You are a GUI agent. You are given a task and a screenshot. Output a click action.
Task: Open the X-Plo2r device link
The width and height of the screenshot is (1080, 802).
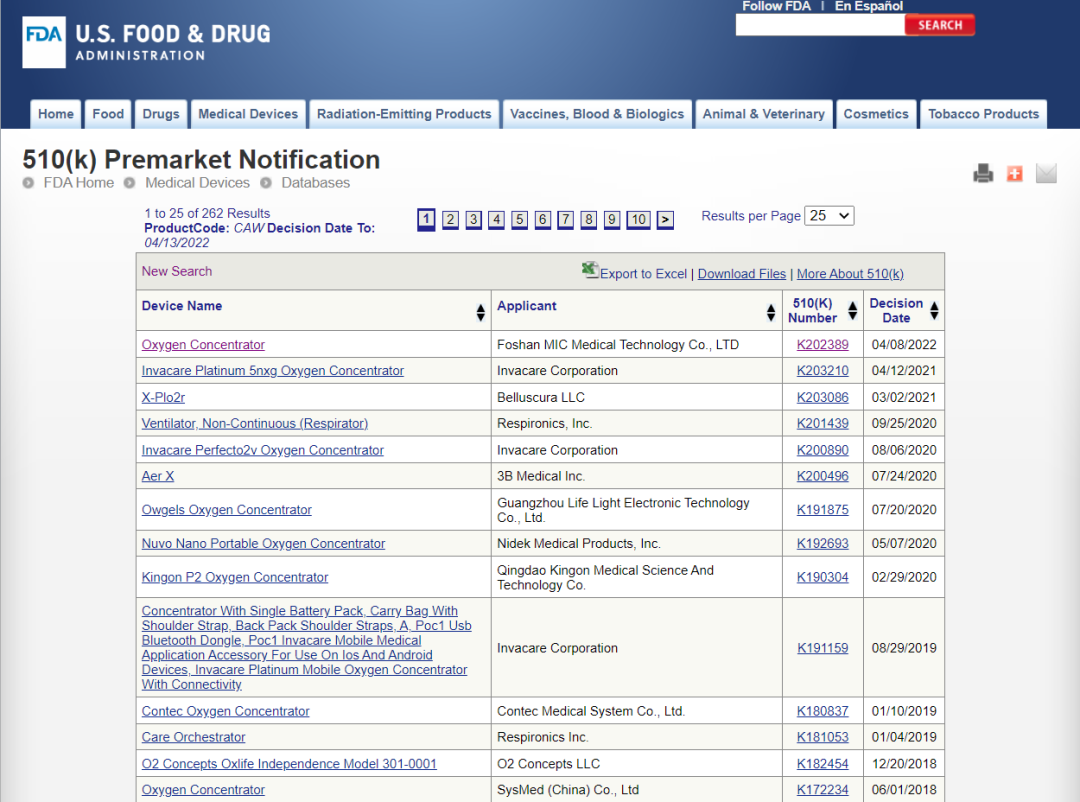163,398
